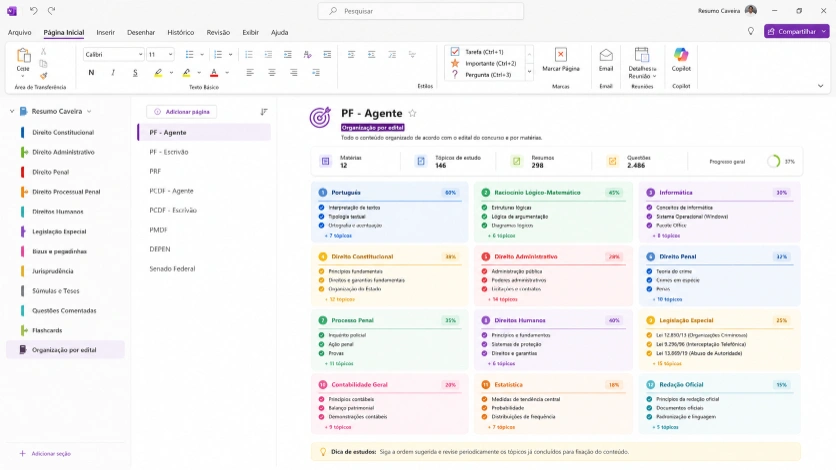This screenshot has width=836, height=470.
Task: Click the user profile avatar
Action: pyautogui.click(x=751, y=11)
